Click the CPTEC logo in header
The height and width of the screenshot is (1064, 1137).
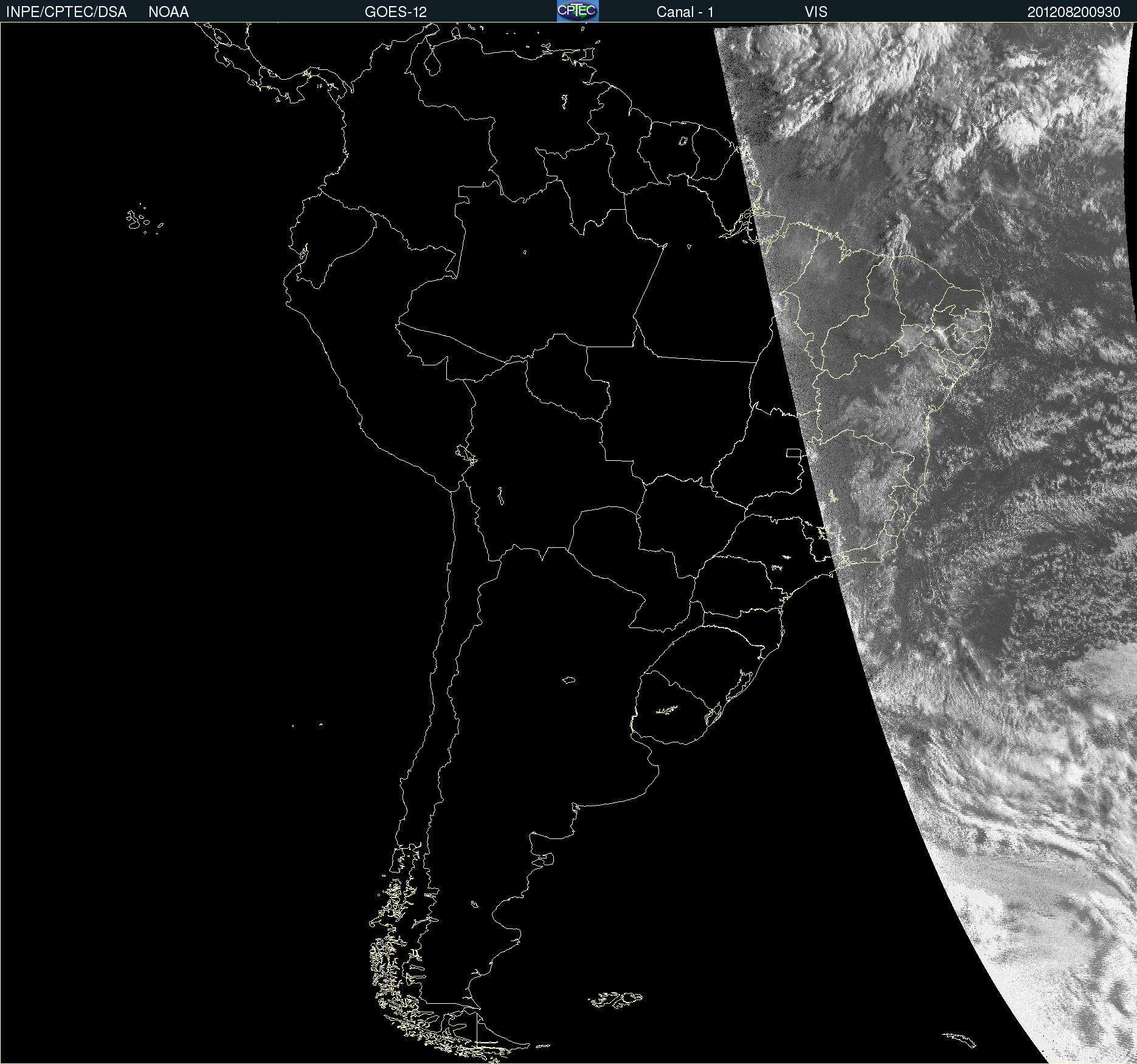pyautogui.click(x=578, y=11)
